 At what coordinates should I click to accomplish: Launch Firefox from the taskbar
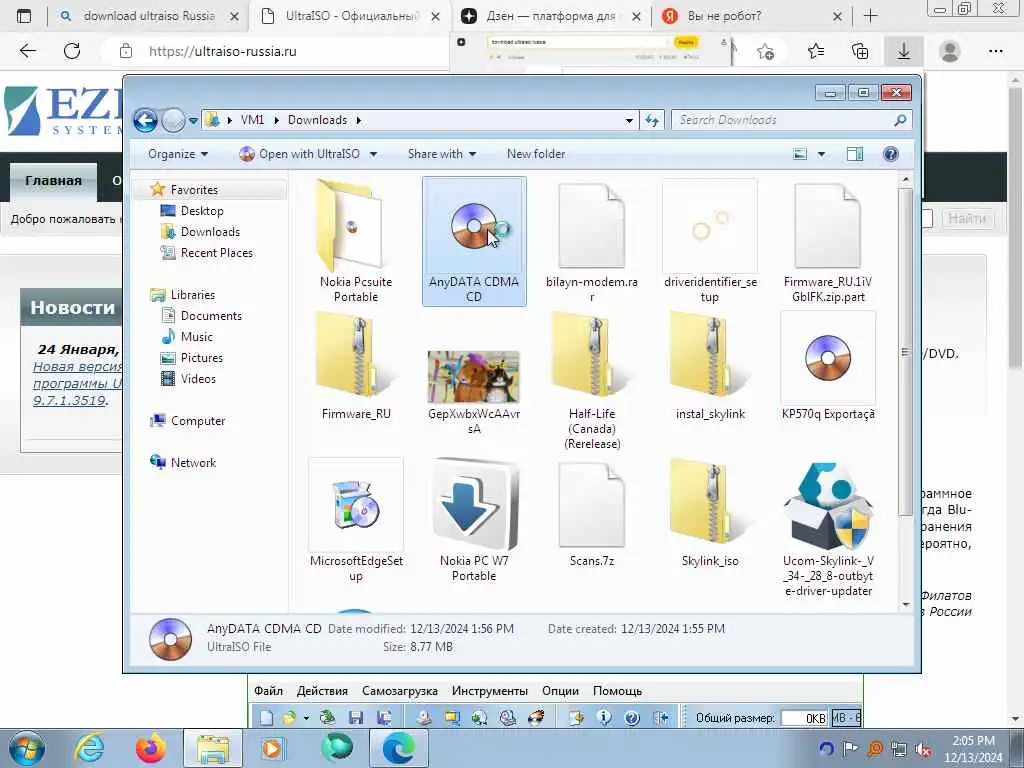click(x=151, y=748)
